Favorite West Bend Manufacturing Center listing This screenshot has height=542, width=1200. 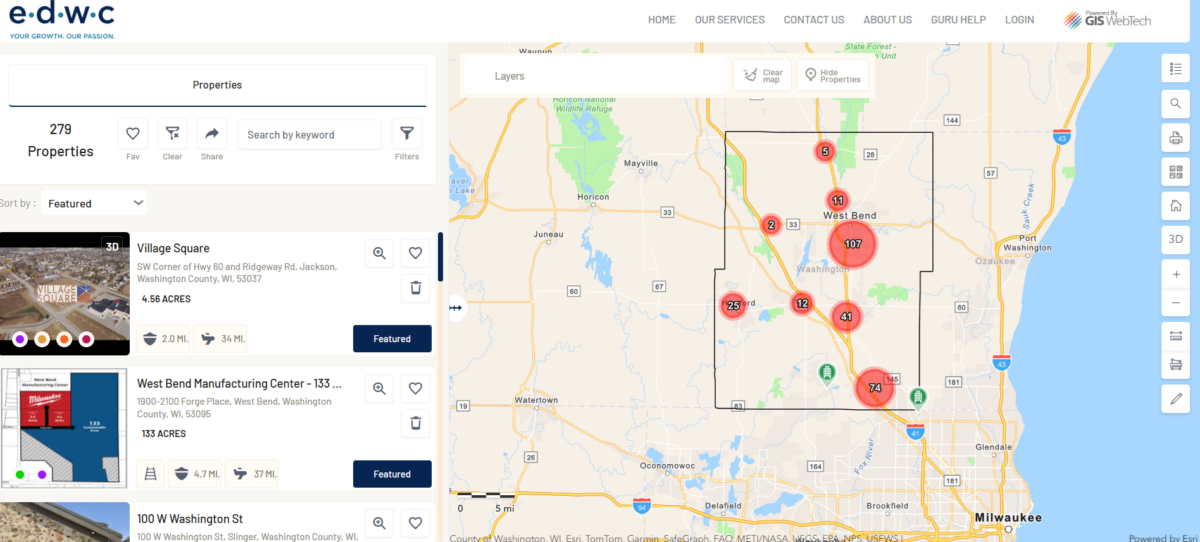tap(415, 389)
